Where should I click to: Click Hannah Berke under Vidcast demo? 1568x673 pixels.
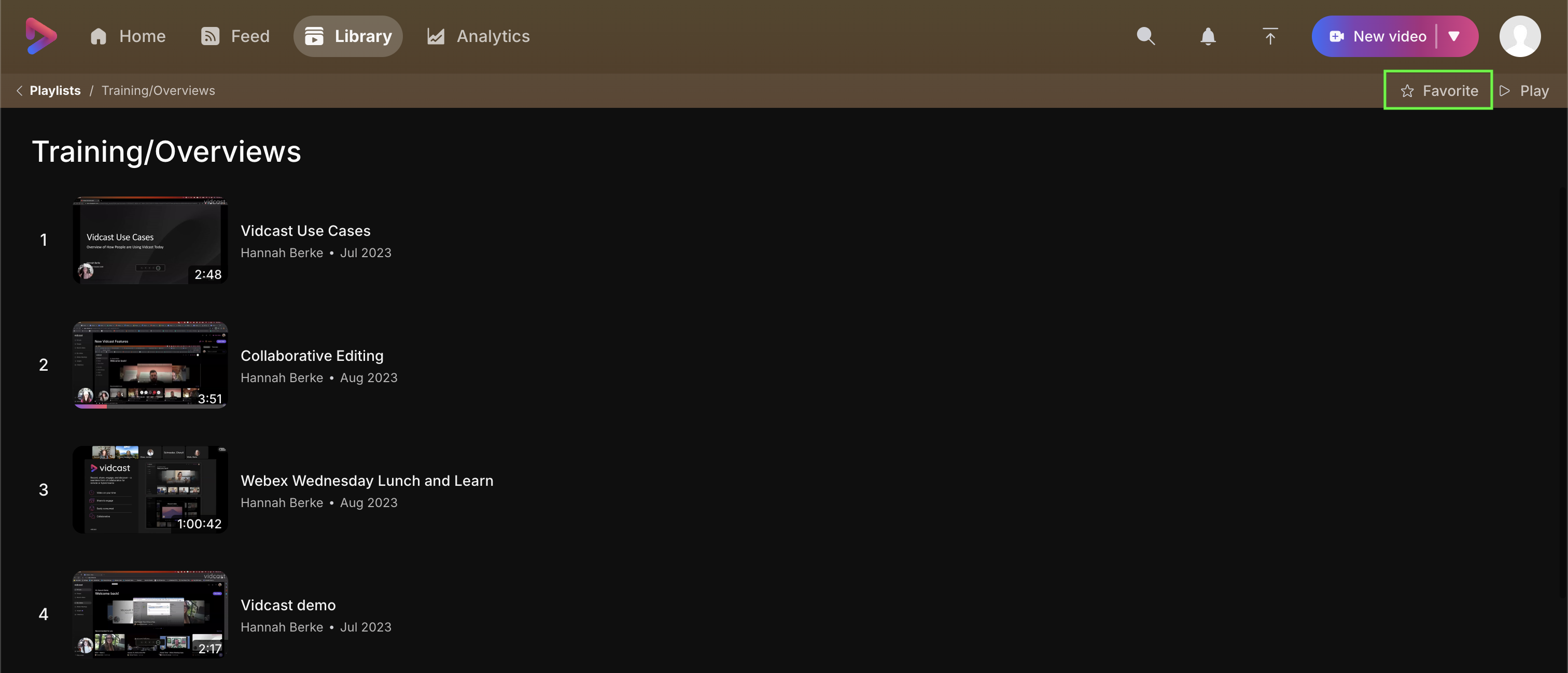point(281,627)
